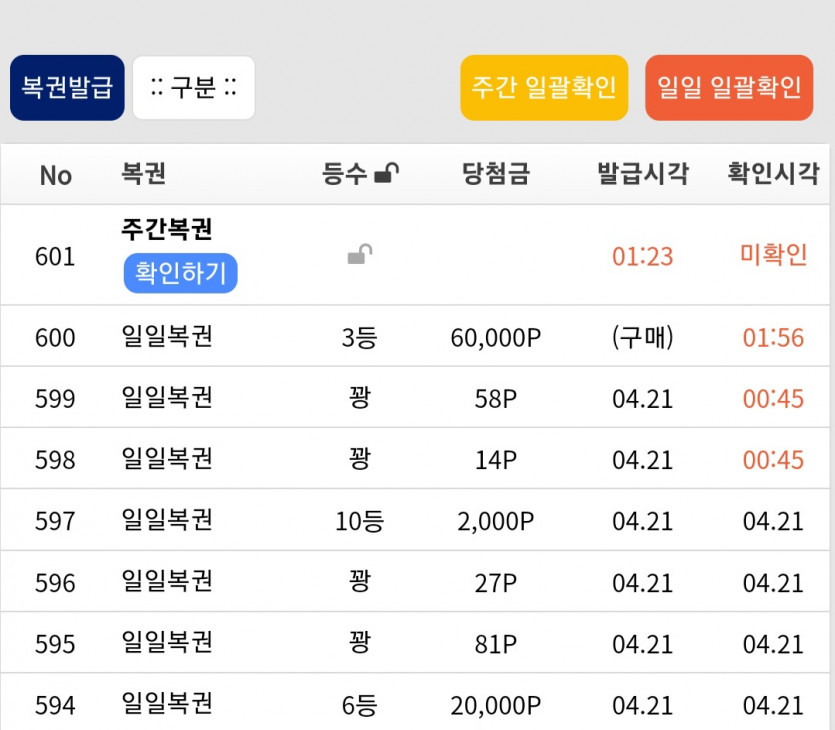Click the 미확인 status text

tap(774, 255)
